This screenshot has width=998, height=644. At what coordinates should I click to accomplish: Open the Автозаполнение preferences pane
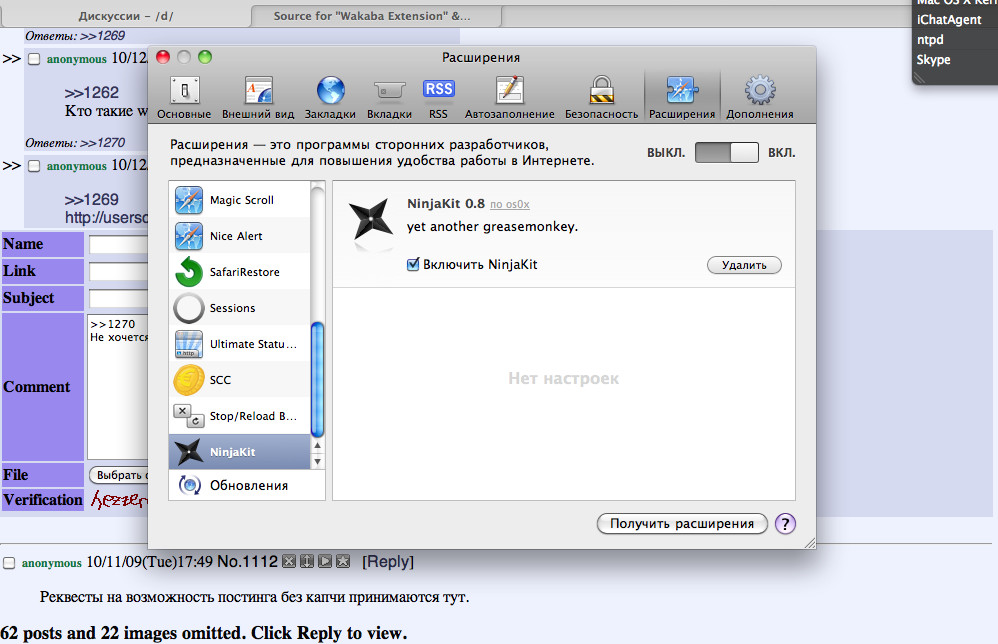click(x=509, y=97)
